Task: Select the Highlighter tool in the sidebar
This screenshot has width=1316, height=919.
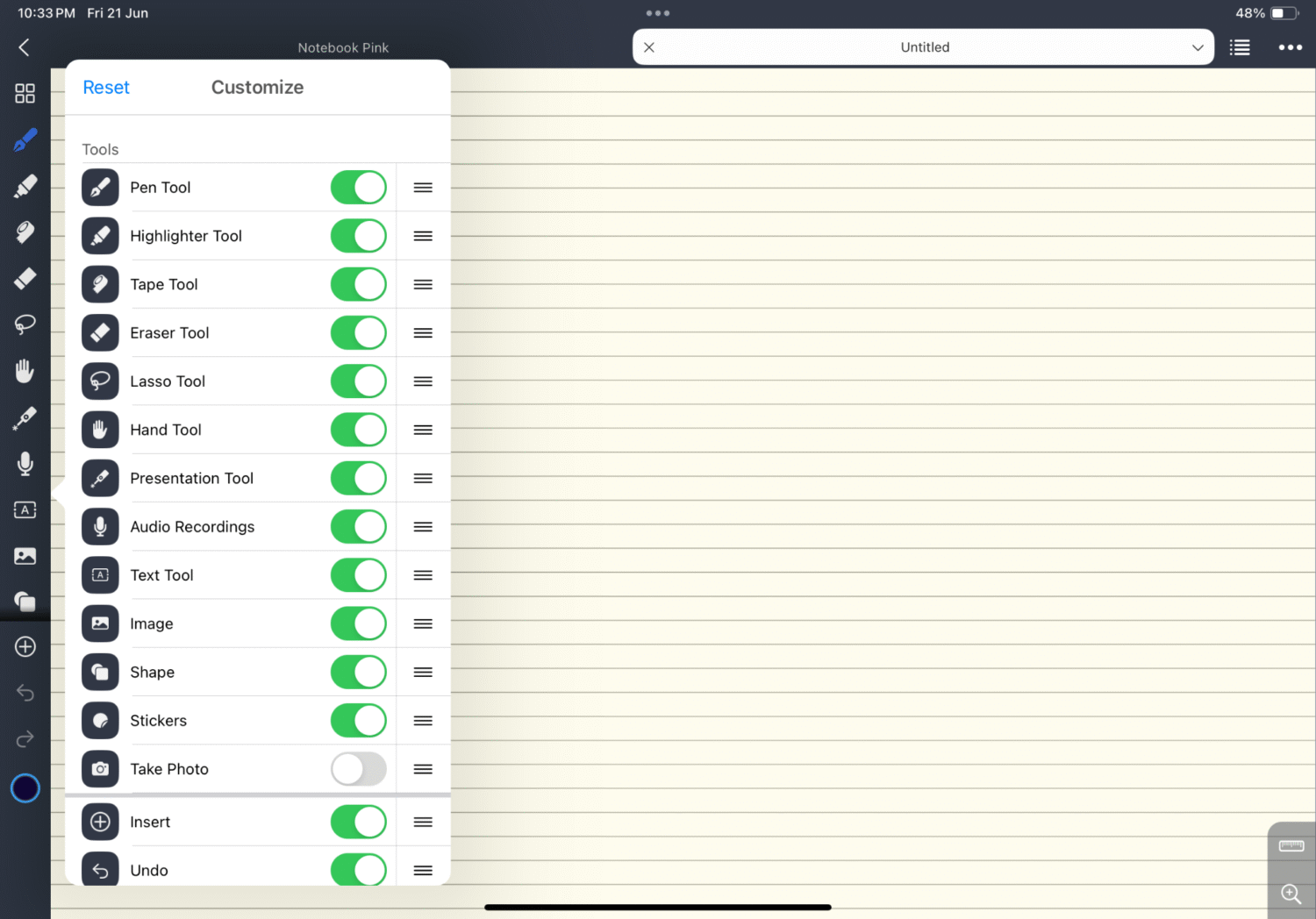Action: (x=25, y=185)
